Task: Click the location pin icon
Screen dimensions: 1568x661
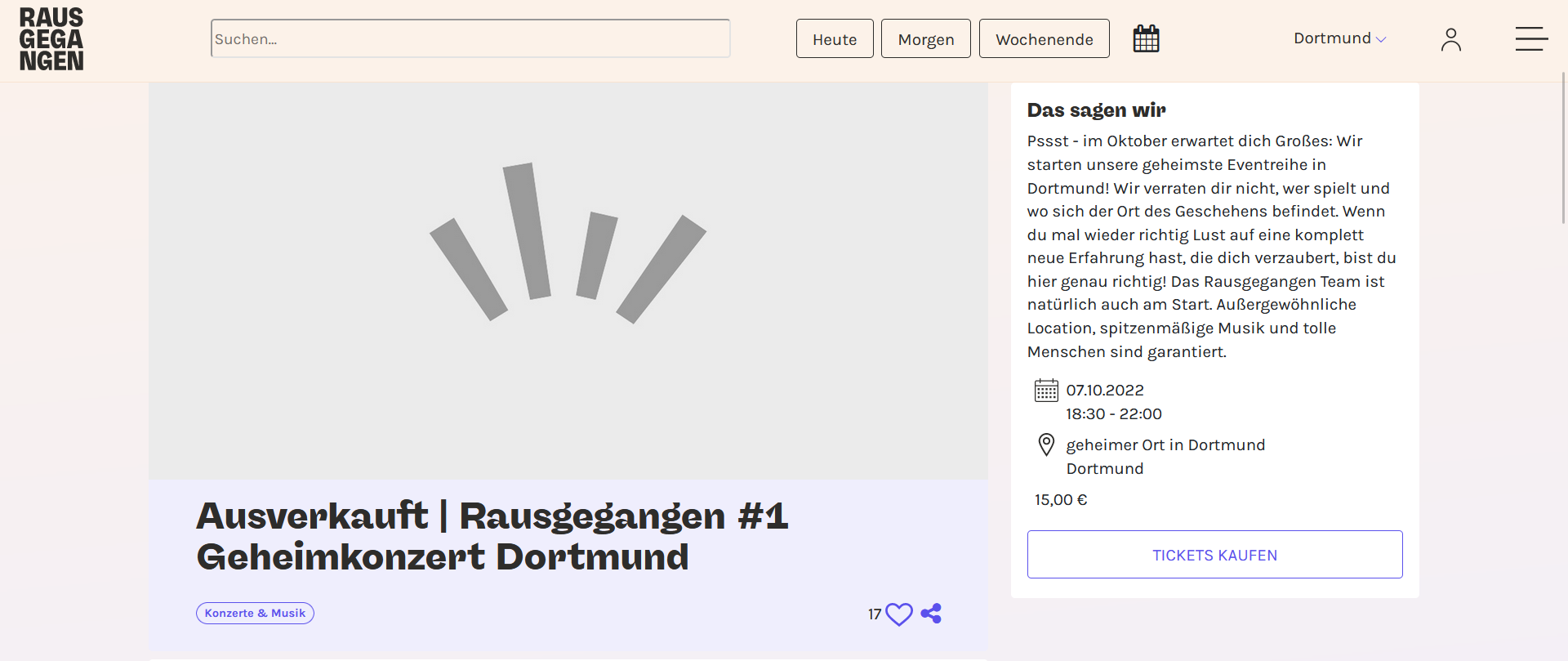Action: [1046, 444]
